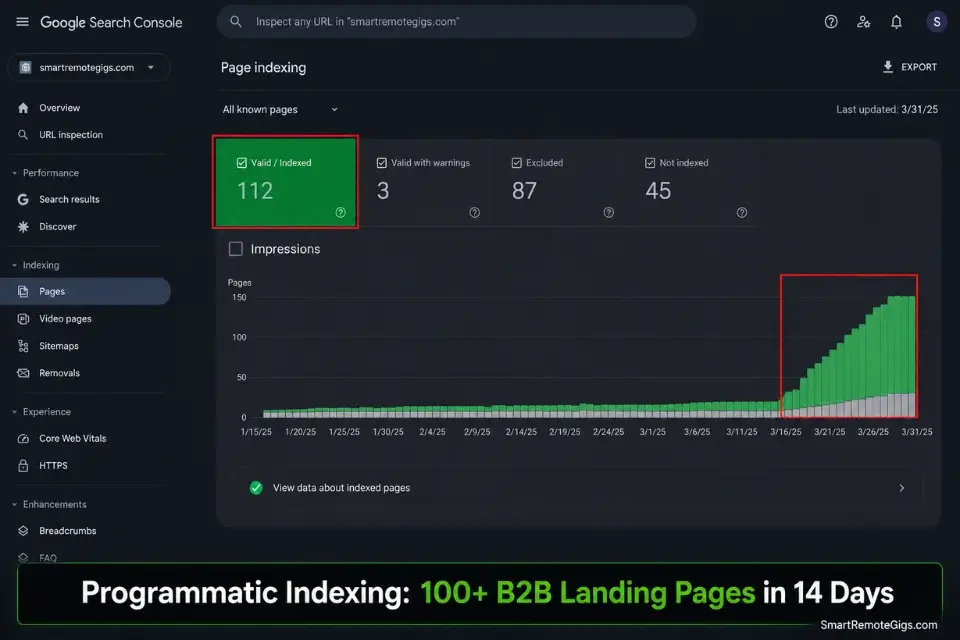
Task: Toggle the Excluded checkbox
Action: coord(517,163)
